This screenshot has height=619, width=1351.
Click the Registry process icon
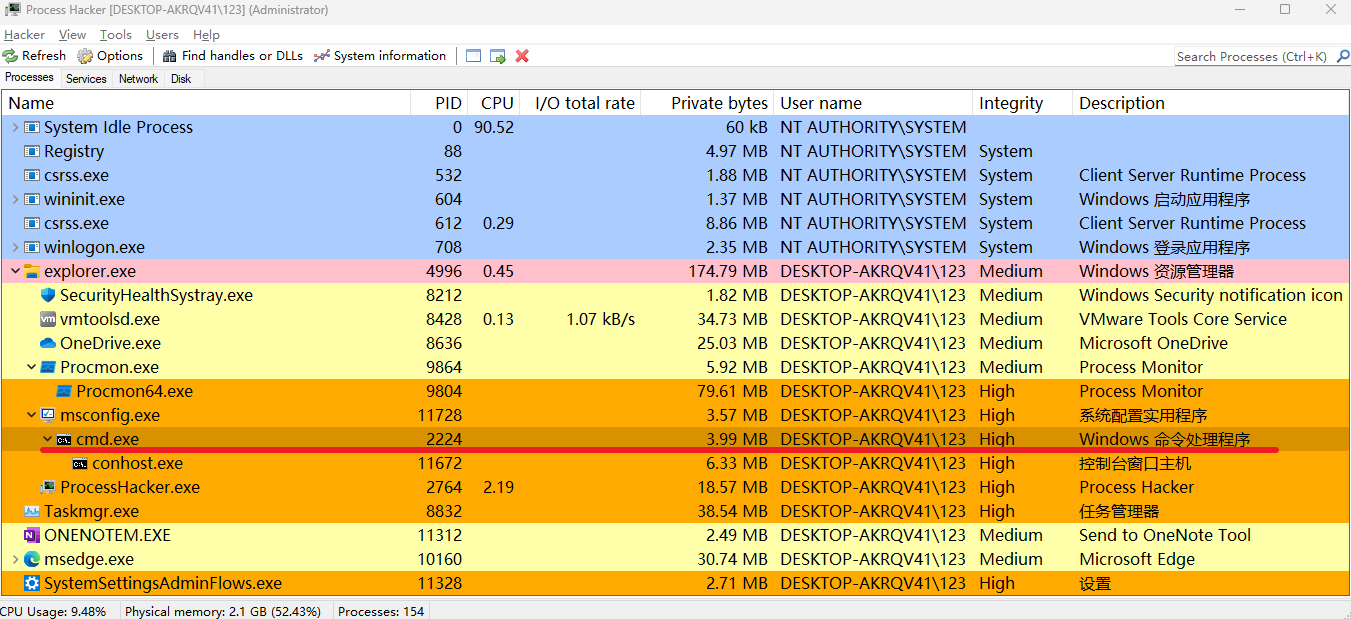click(x=32, y=151)
